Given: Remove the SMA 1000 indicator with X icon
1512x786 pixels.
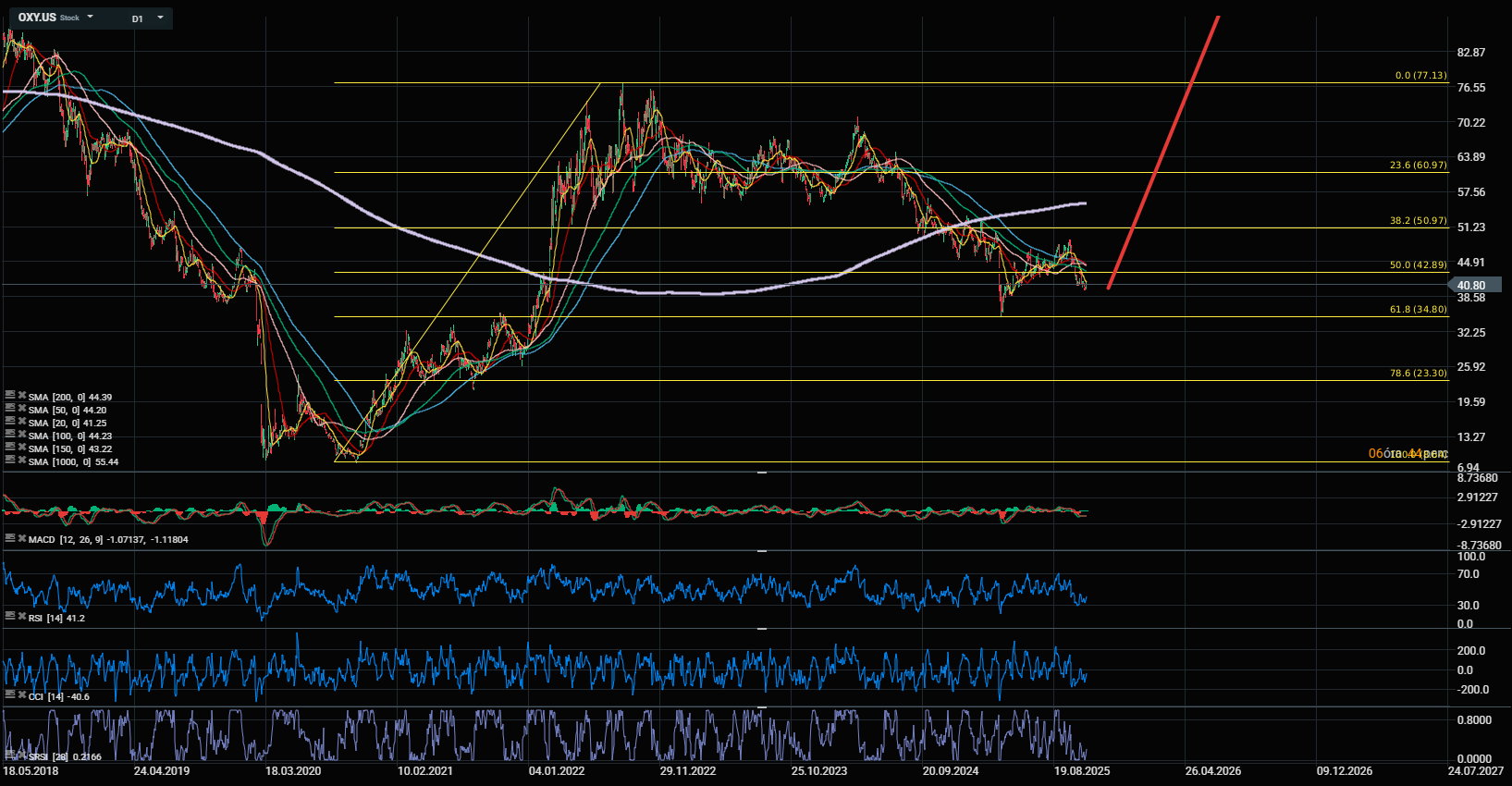Looking at the screenshot, I should (x=21, y=460).
